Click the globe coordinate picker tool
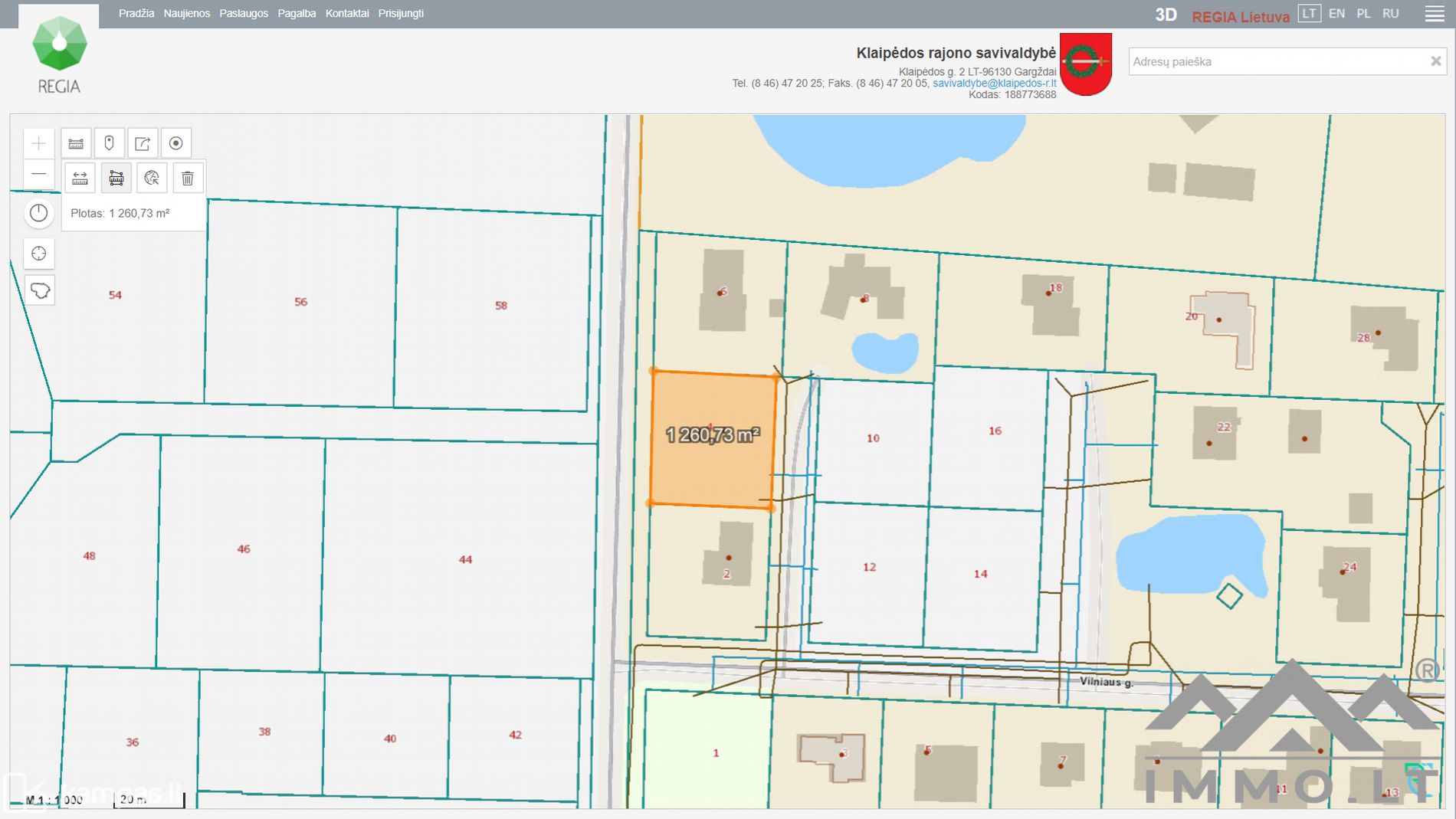 [152, 179]
